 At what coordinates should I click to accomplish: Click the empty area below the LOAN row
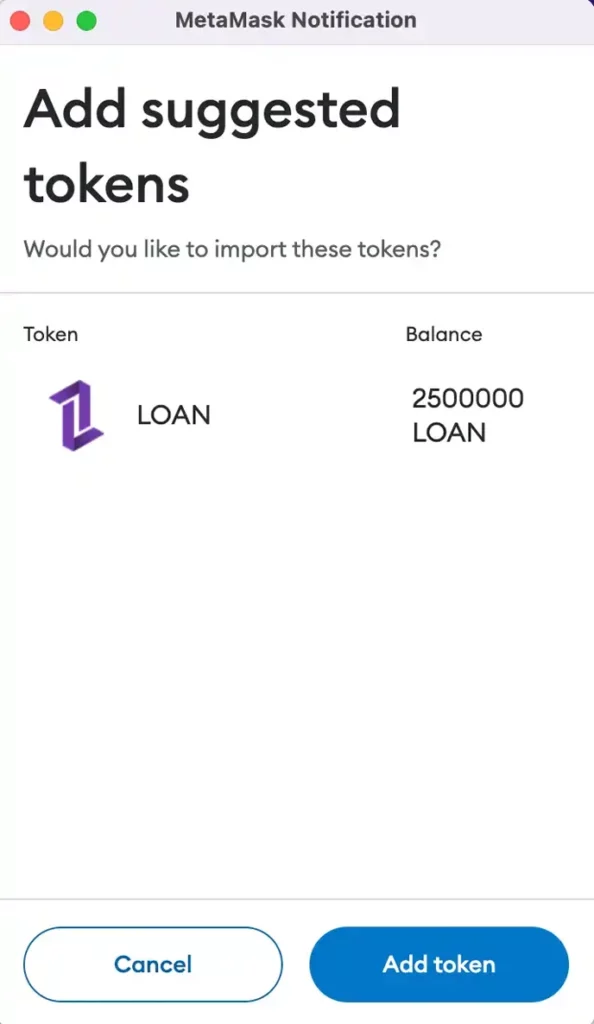[297, 673]
